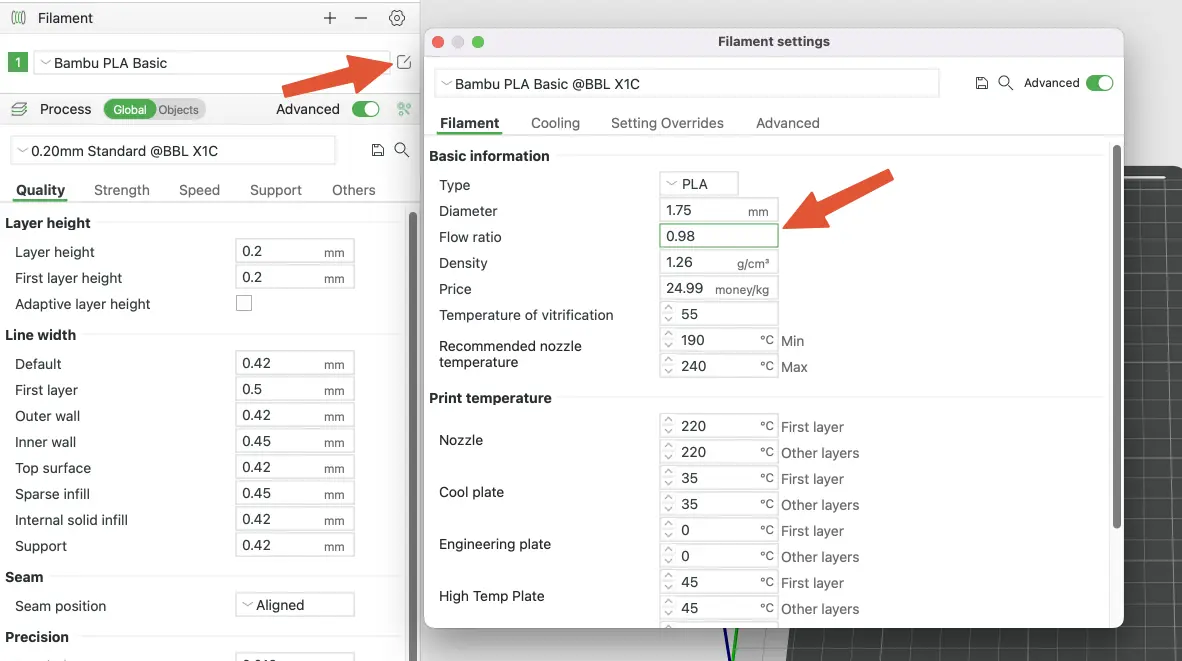This screenshot has width=1182, height=661.
Task: Adjust Engineering plate Other layers temperature stepper
Action: [x=668, y=556]
